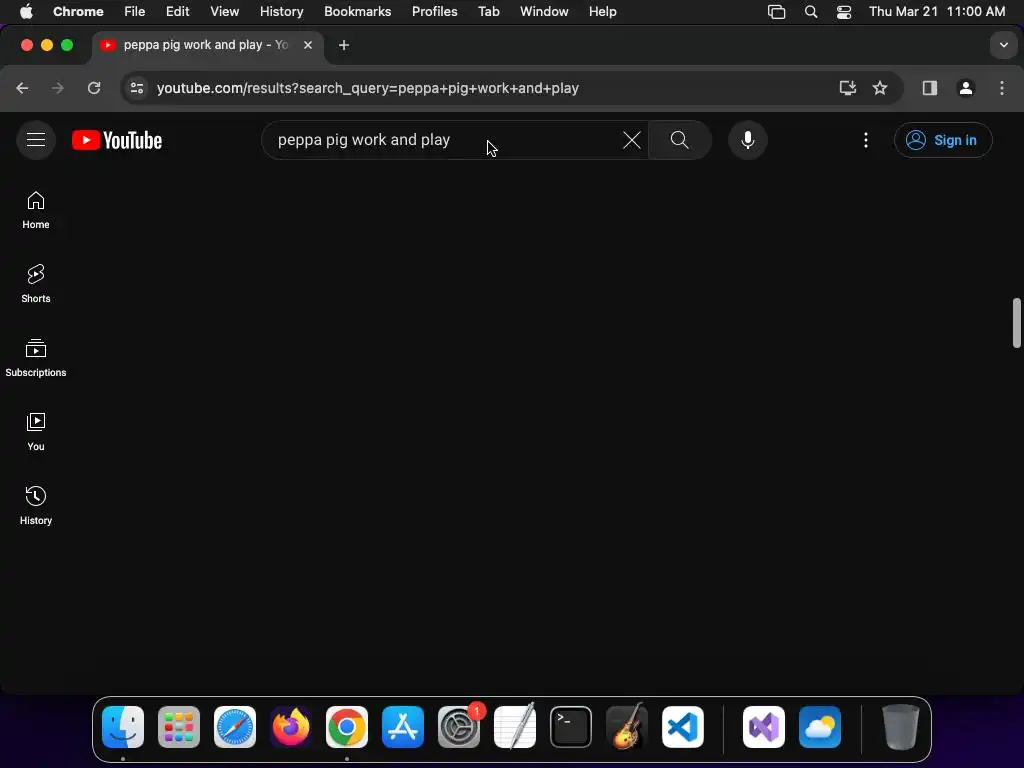Open Shorts in the sidebar
1024x768 pixels.
tap(36, 284)
